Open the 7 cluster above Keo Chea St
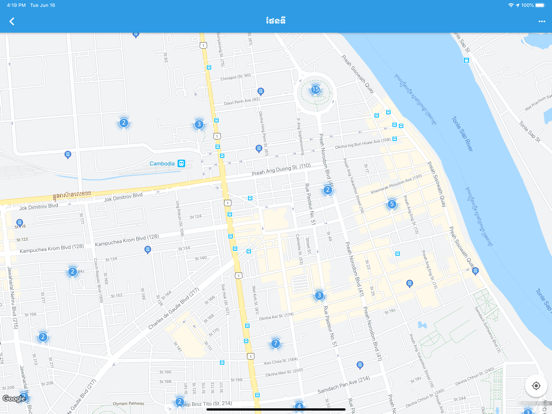The height and width of the screenshot is (414, 552). [x=275, y=344]
